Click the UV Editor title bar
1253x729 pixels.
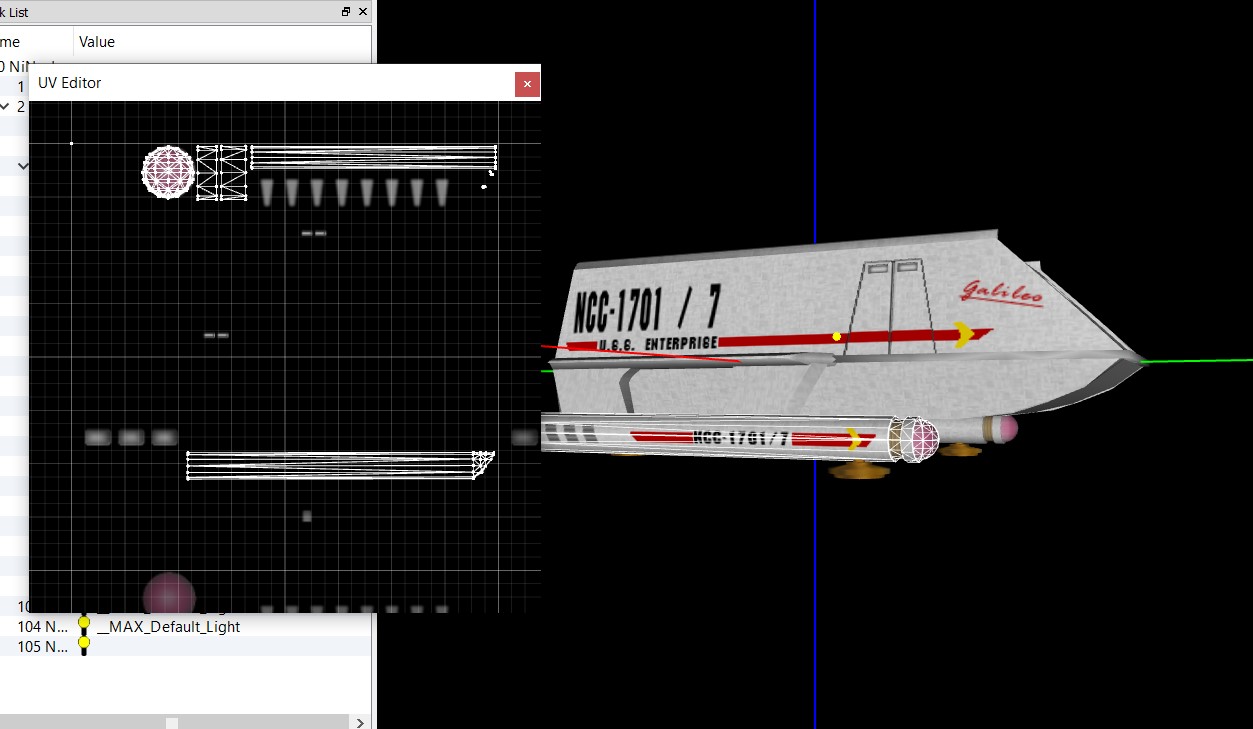click(272, 83)
